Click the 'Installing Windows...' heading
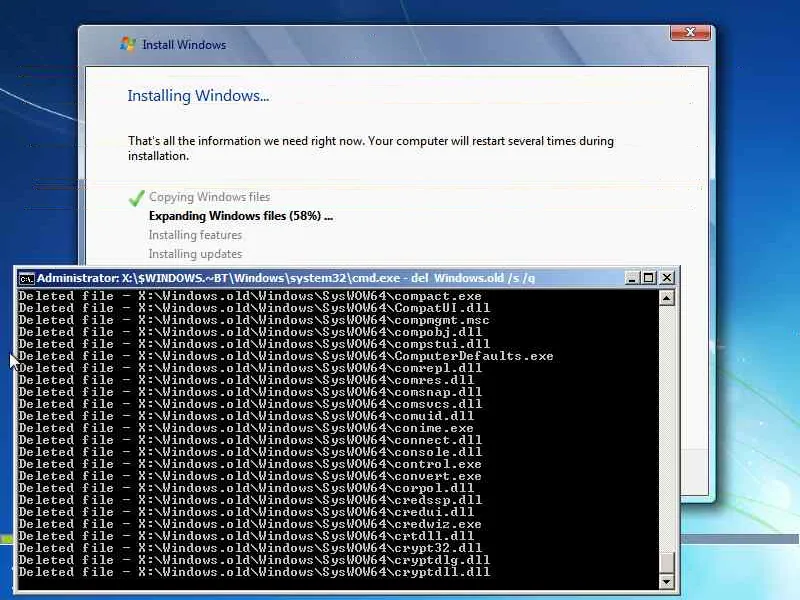Image resolution: width=800 pixels, height=600 pixels. pyautogui.click(x=198, y=96)
